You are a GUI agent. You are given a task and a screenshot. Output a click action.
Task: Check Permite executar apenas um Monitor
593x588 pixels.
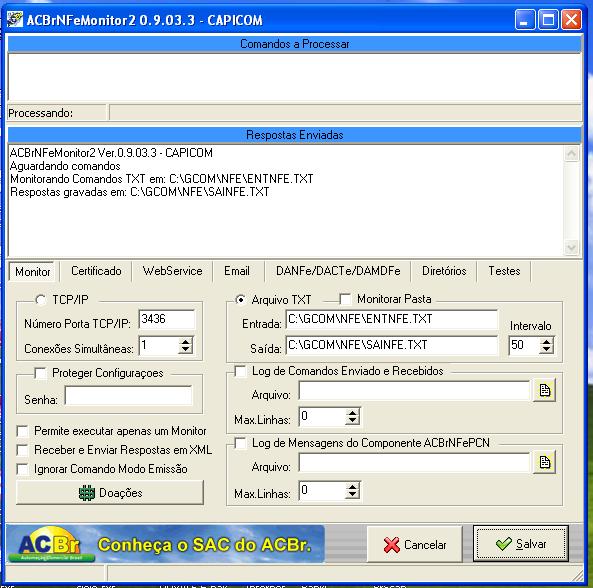point(22,431)
